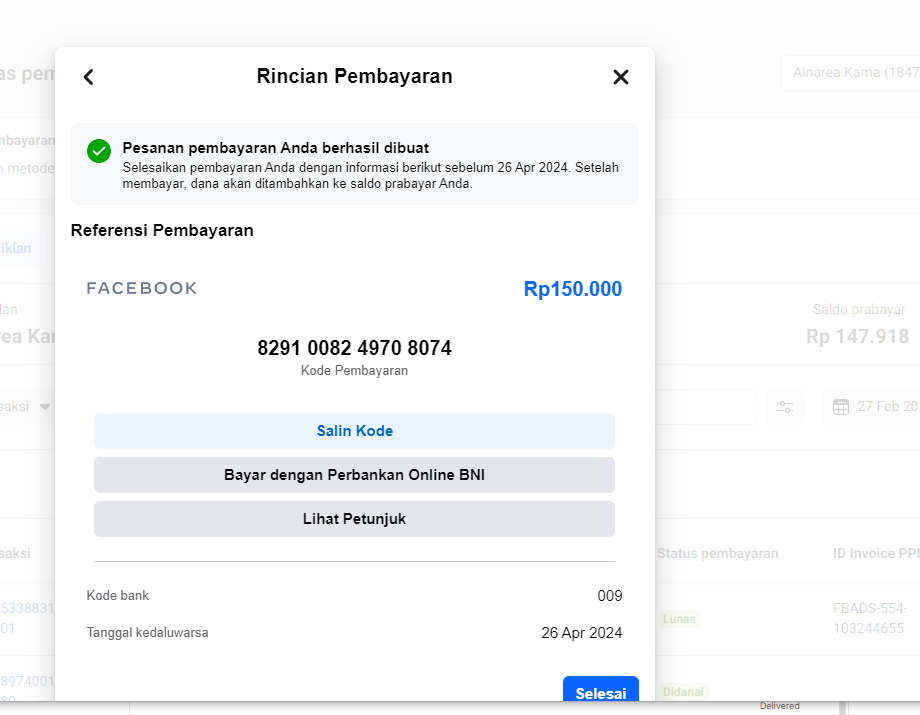
Task: Click the Lunas status badge
Action: pyautogui.click(x=679, y=619)
